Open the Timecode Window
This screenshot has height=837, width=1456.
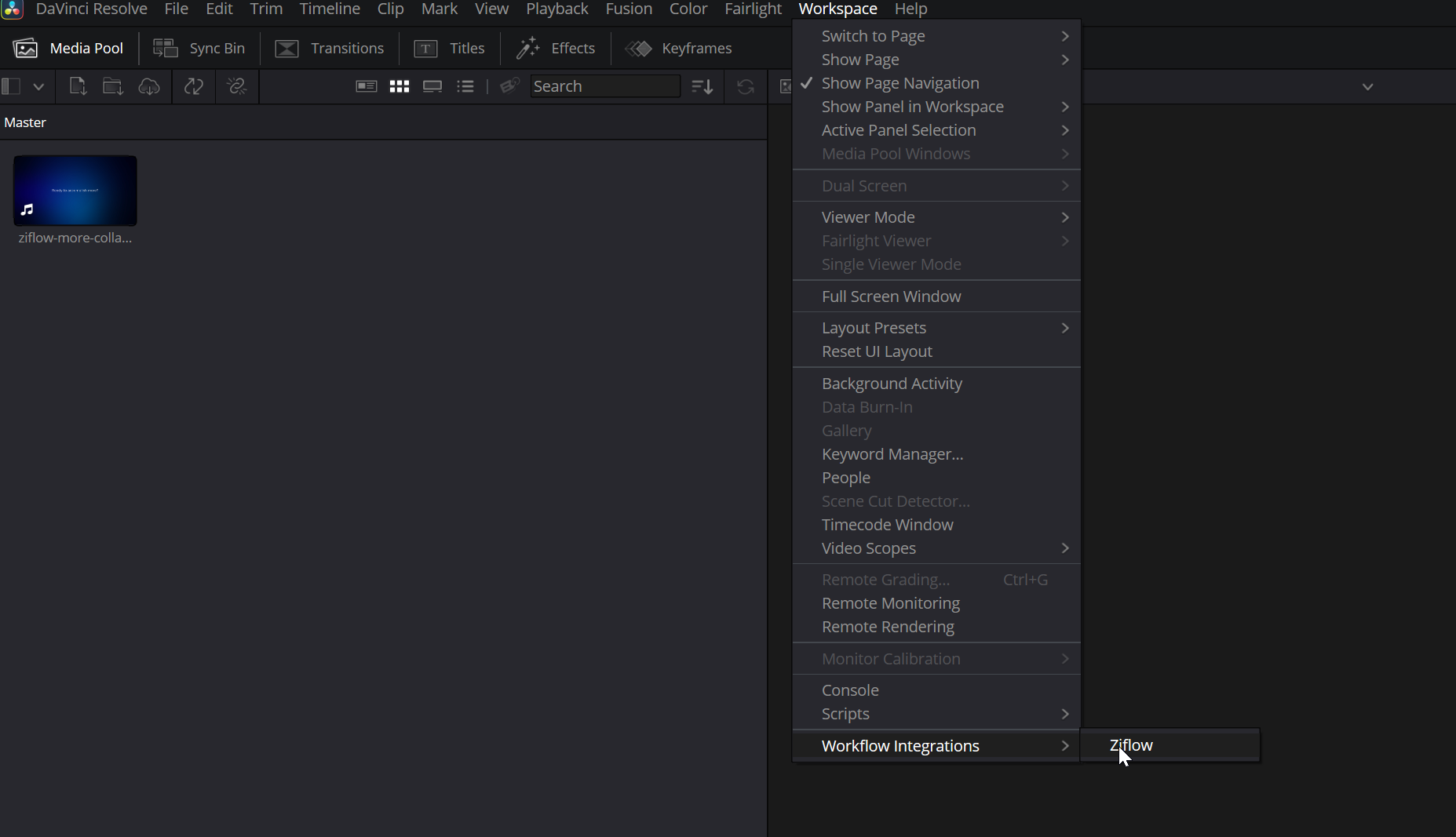(936, 525)
